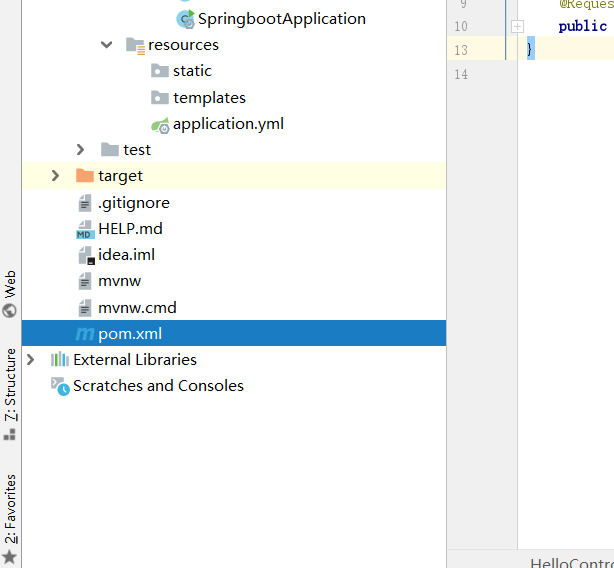Click the orange target folder icon
Image resolution: width=614 pixels, height=568 pixels.
(85, 175)
